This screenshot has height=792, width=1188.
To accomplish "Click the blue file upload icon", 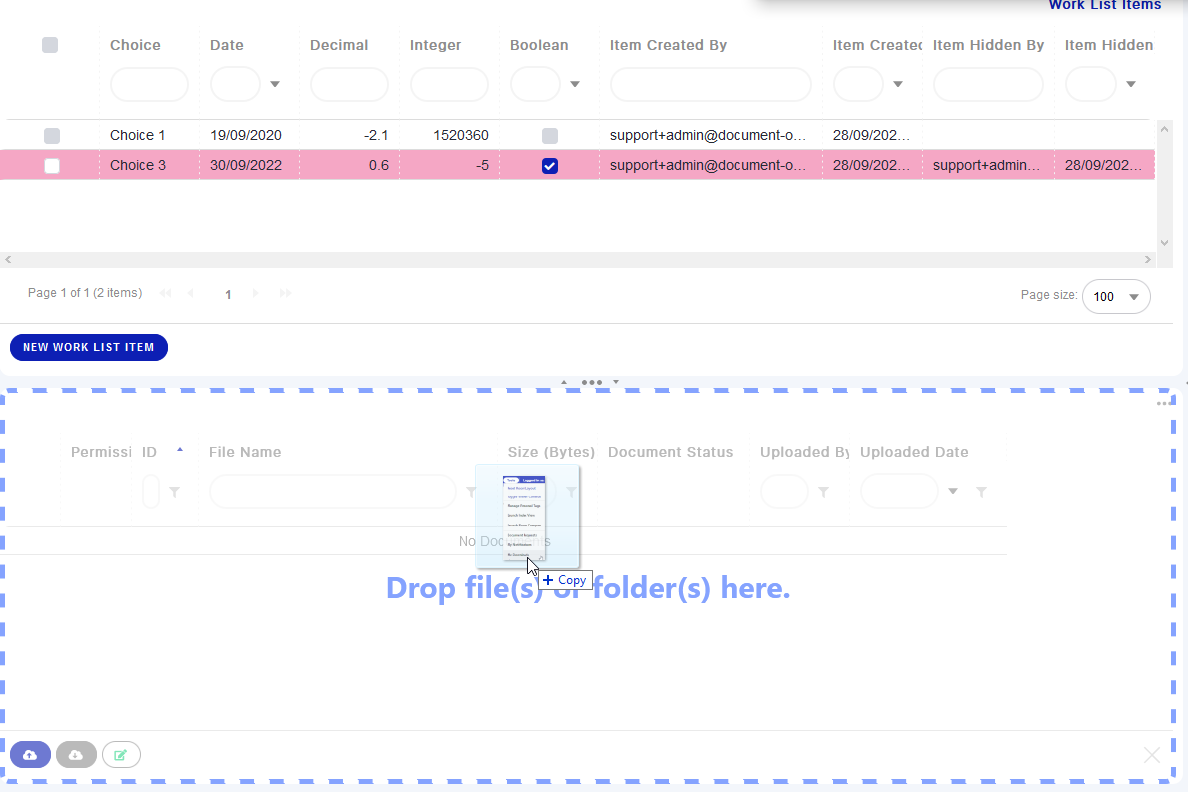I will [30, 754].
